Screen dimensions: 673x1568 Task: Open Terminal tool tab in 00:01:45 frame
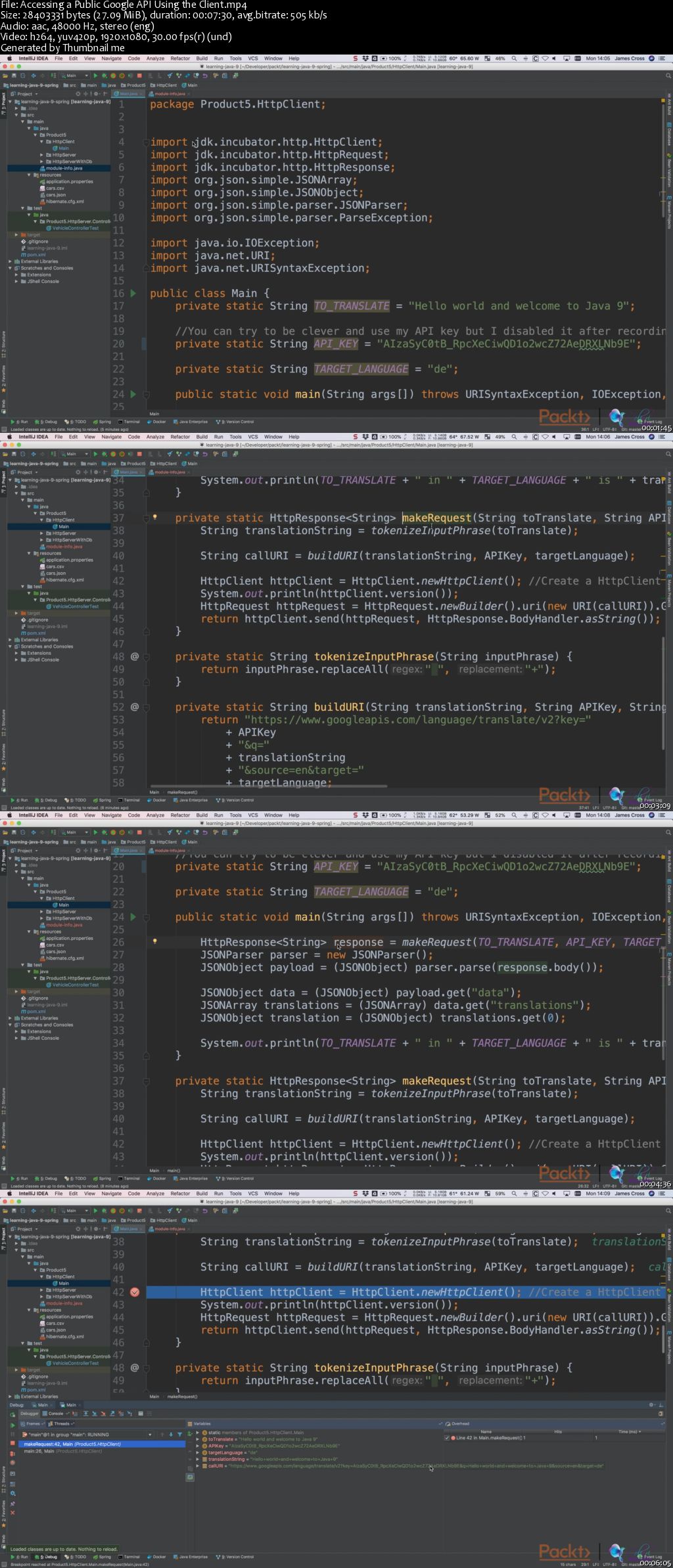click(x=129, y=422)
